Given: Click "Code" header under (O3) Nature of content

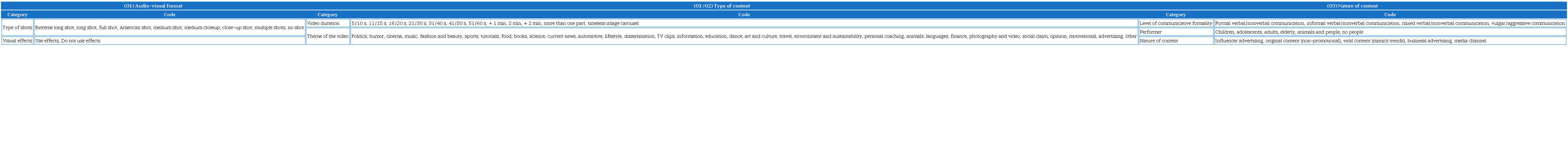Looking at the screenshot, I should (x=1390, y=15).
